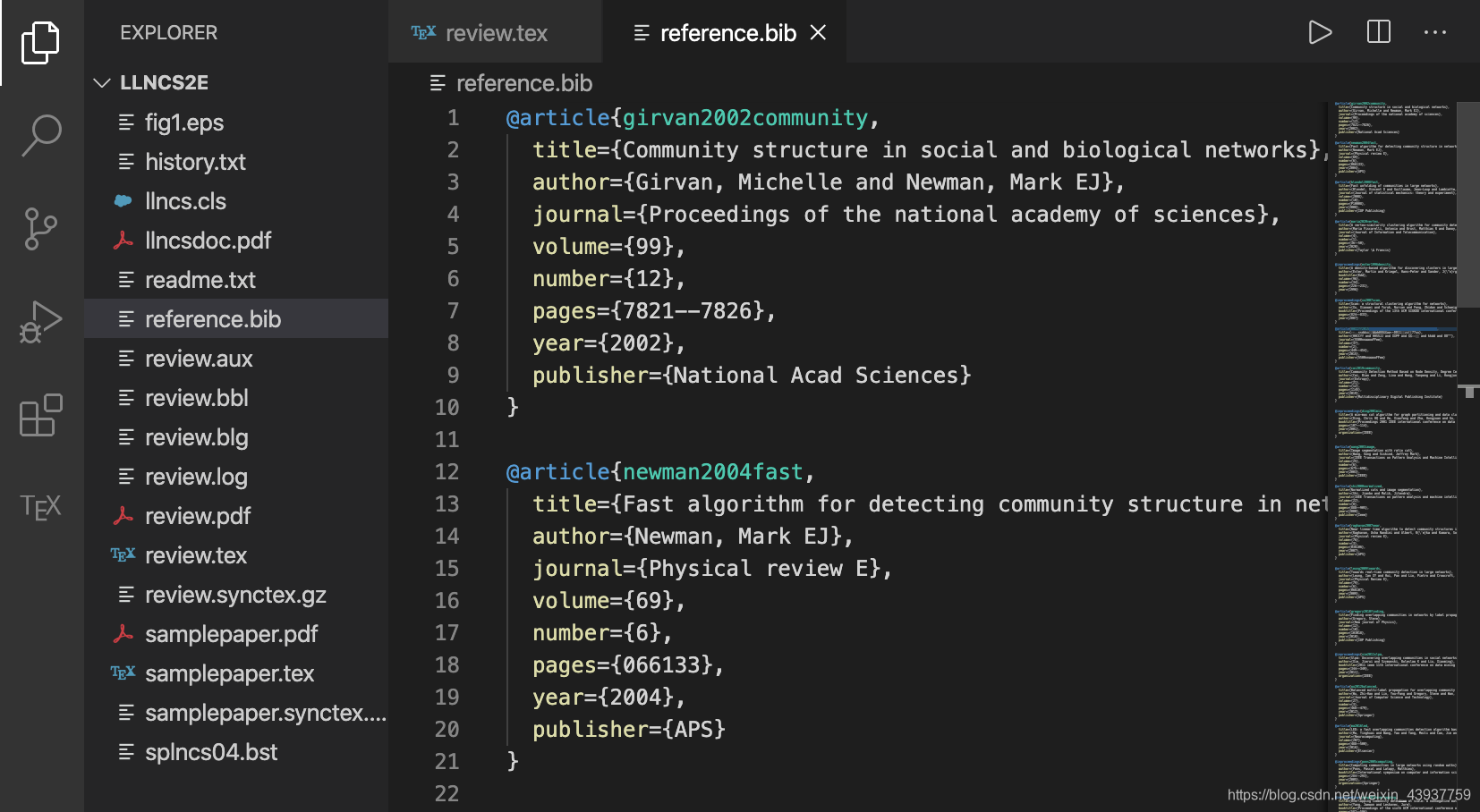
Task: Open the Run and Debug view
Action: (x=40, y=322)
